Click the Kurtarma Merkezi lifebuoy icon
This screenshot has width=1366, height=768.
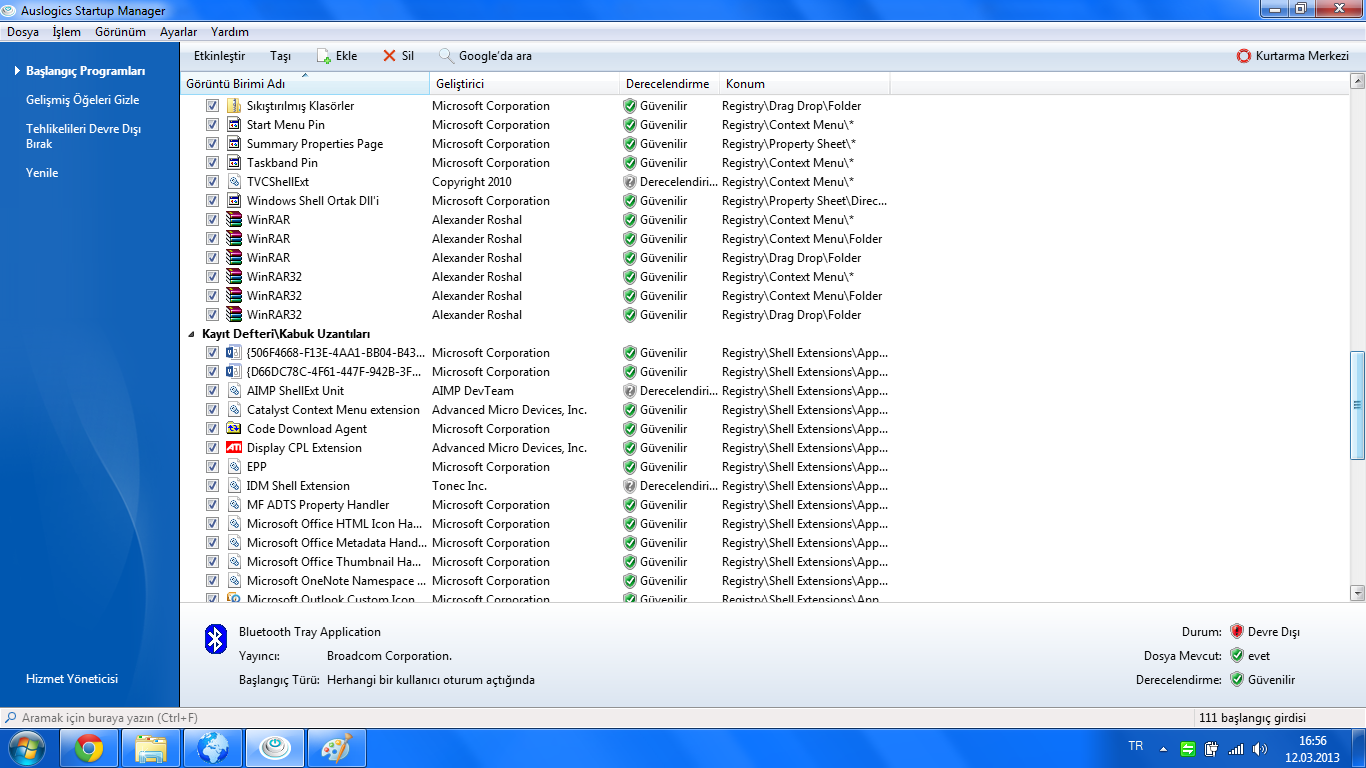pyautogui.click(x=1244, y=56)
